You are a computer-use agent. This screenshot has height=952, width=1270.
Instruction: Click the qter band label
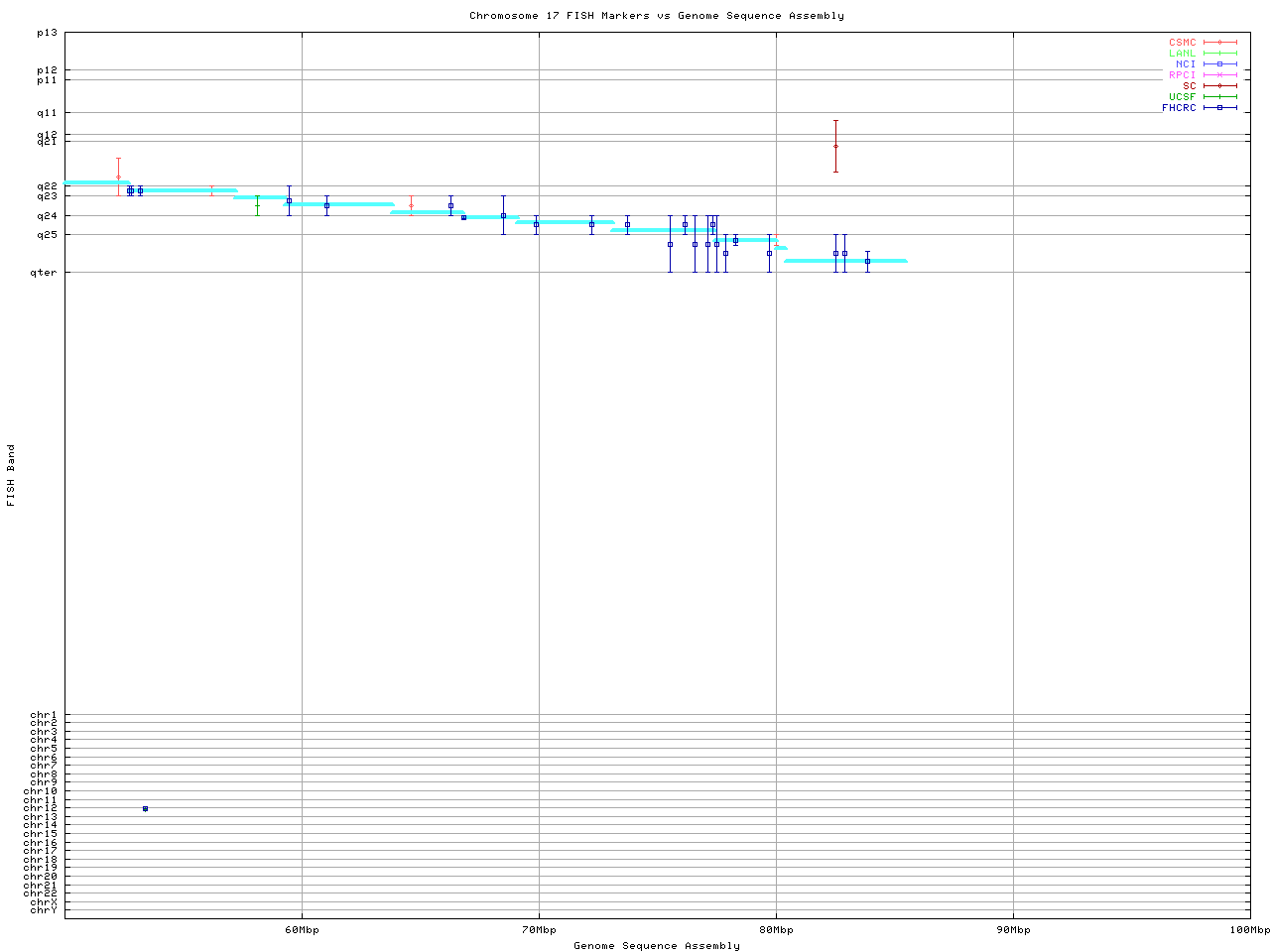45,273
